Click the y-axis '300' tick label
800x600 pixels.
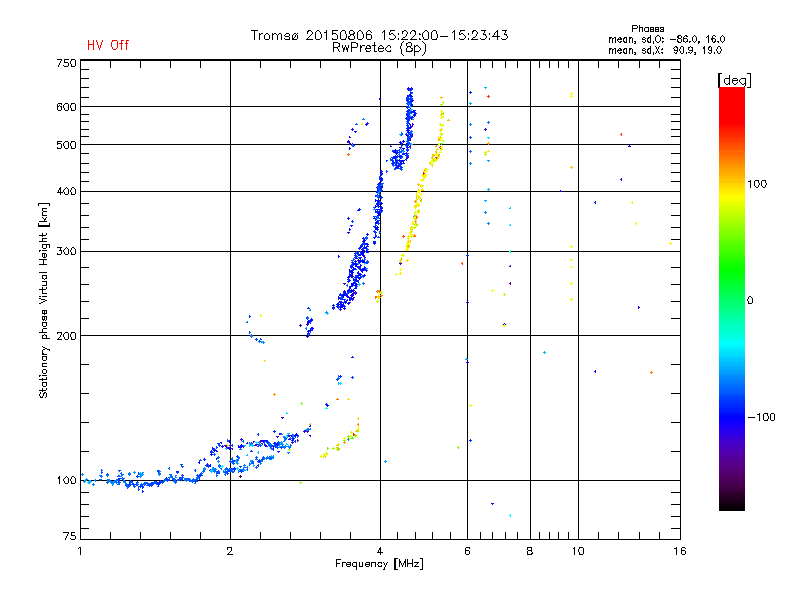(66, 252)
